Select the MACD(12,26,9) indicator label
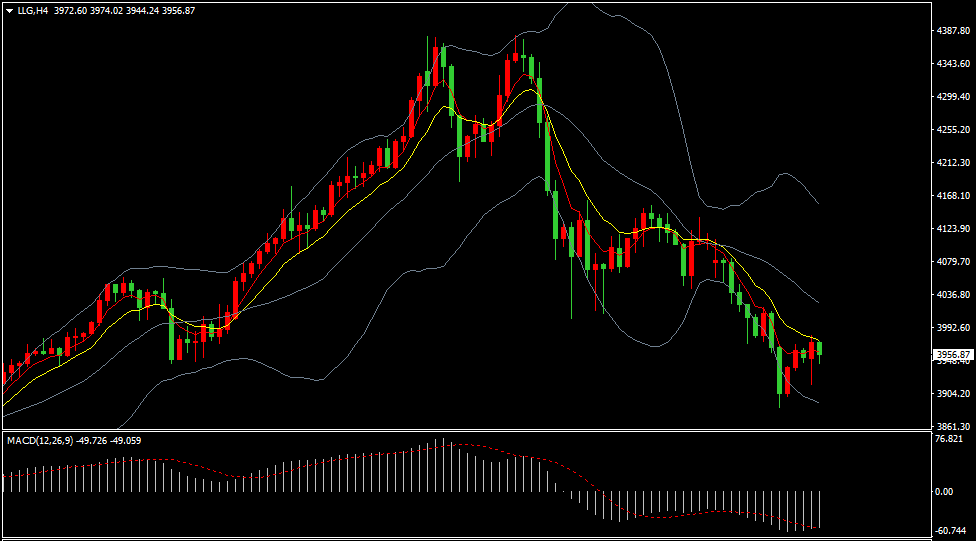 coord(42,440)
